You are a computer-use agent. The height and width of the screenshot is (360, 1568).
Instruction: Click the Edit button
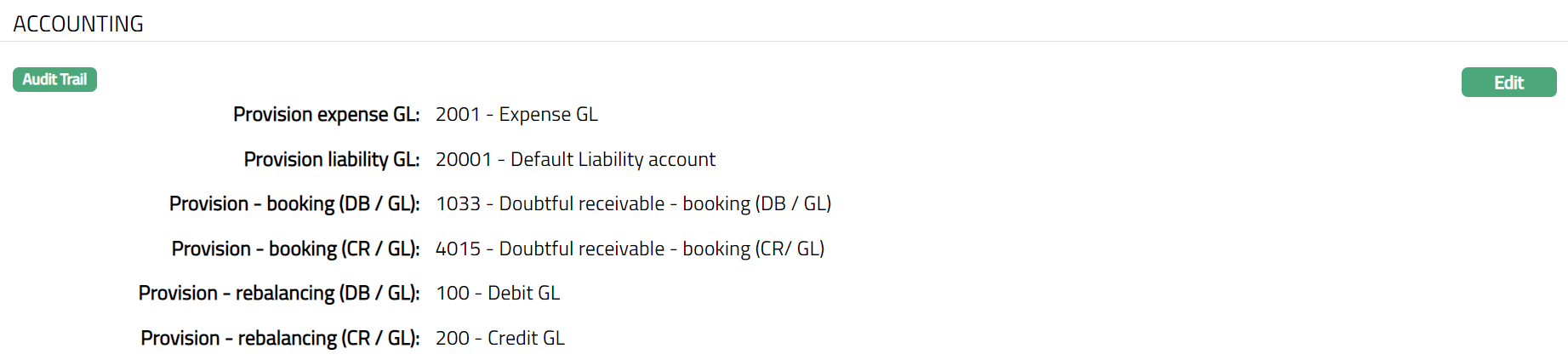click(x=1508, y=83)
